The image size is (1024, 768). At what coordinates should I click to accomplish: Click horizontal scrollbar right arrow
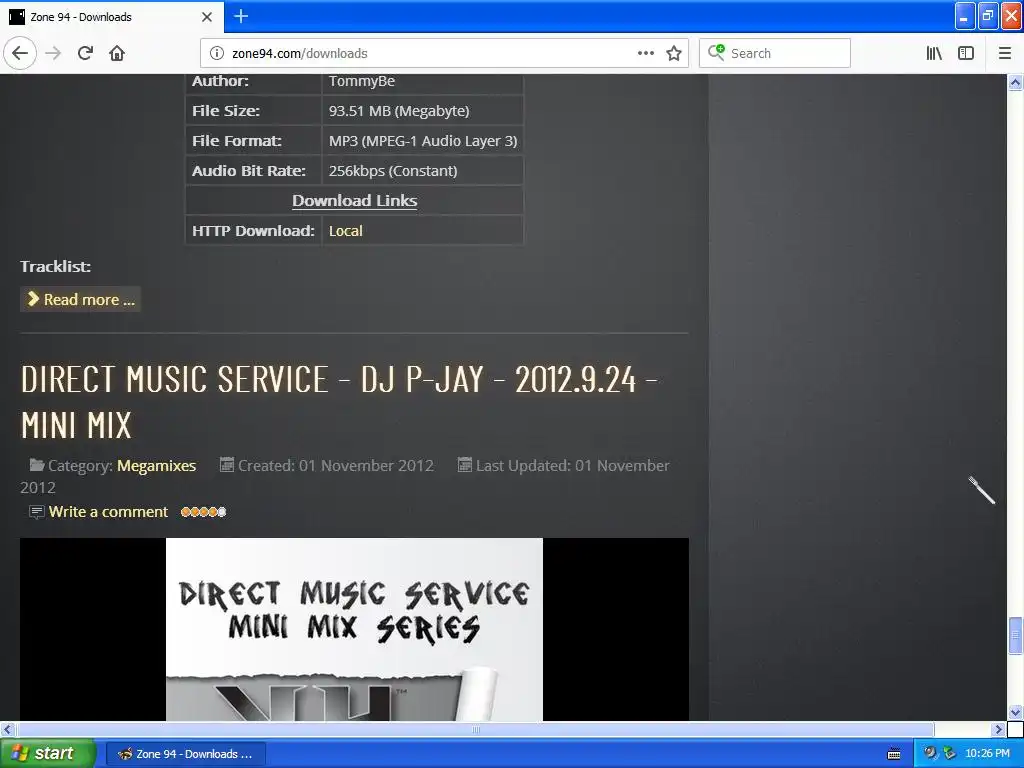pyautogui.click(x=999, y=729)
